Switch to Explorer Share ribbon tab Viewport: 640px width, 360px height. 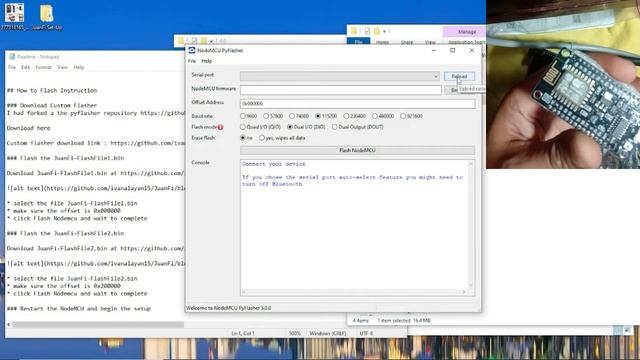pos(407,42)
